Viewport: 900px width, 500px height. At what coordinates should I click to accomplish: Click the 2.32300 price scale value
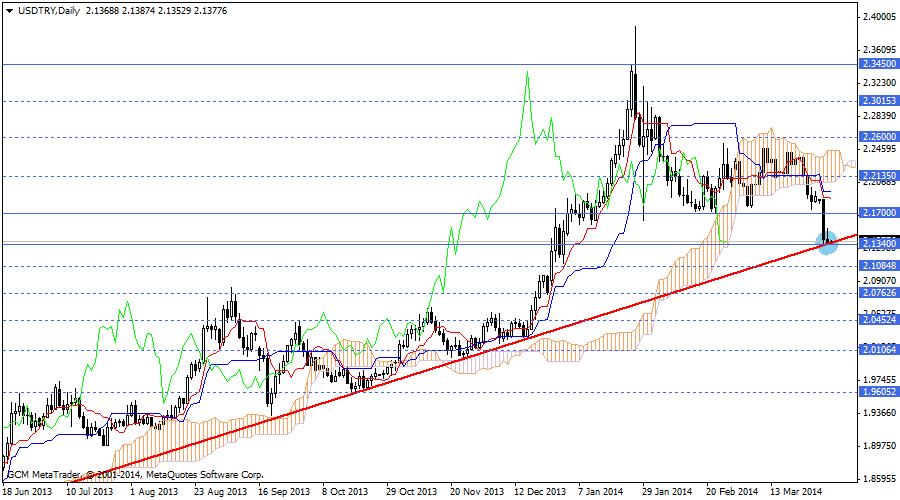coord(879,83)
